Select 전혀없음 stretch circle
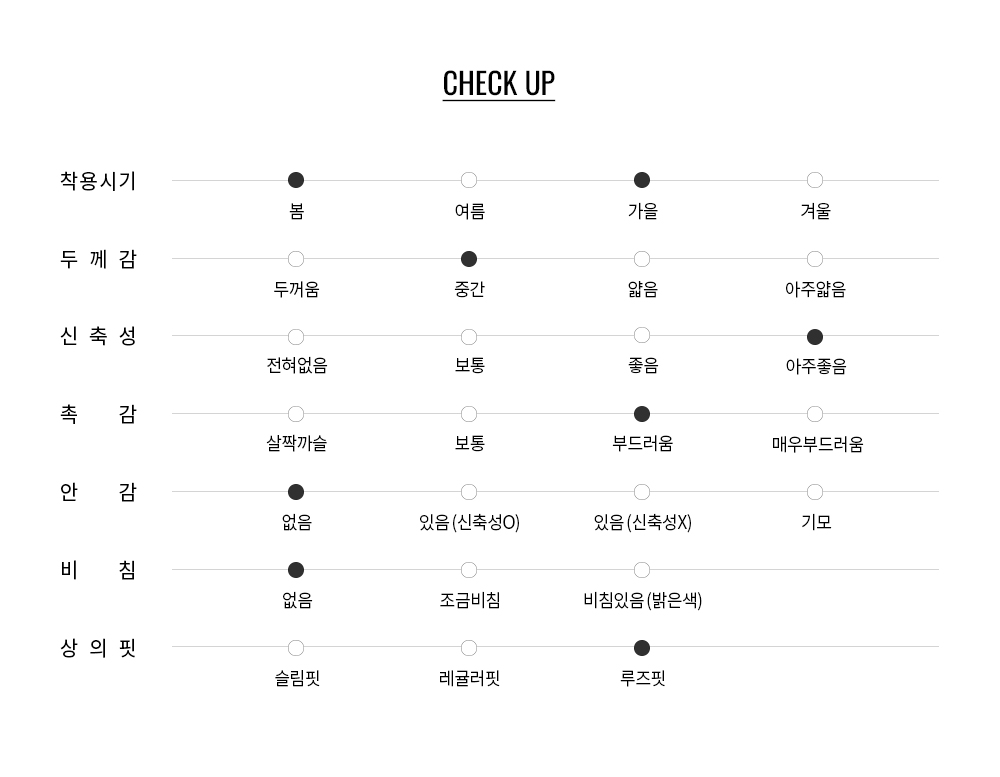The width and height of the screenshot is (1000, 777). pos(296,337)
